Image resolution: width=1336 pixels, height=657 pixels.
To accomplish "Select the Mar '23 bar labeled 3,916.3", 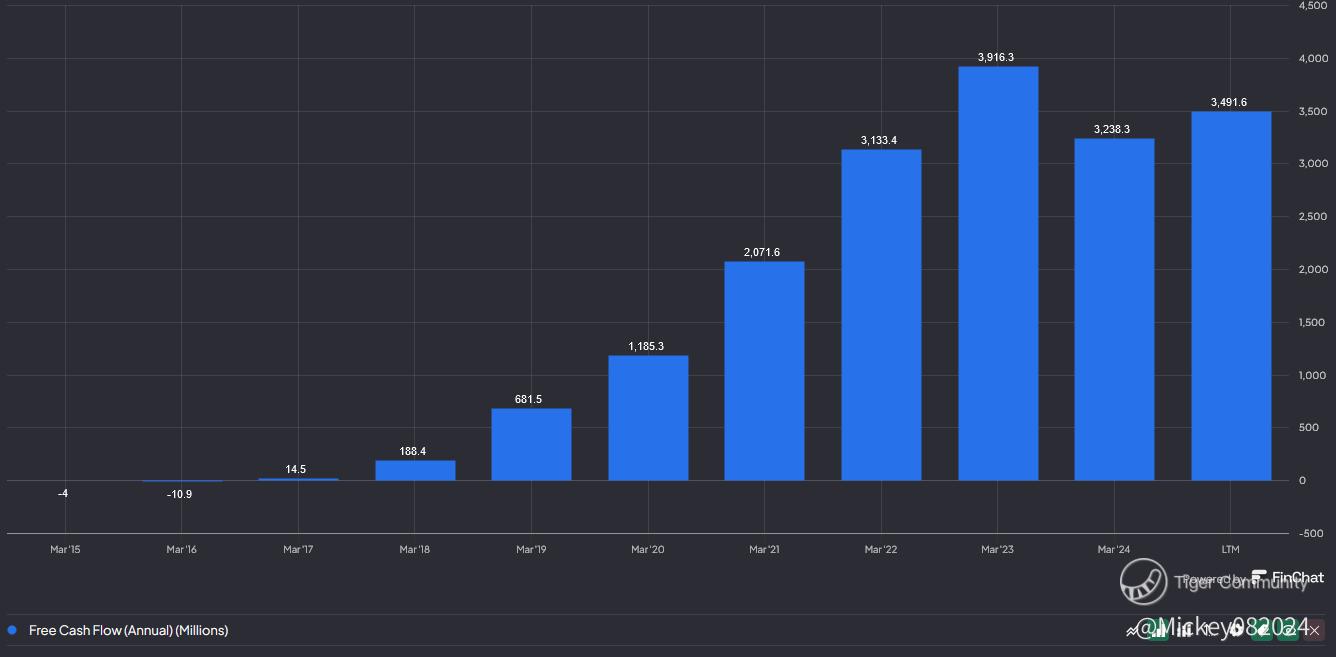I will click(x=998, y=273).
